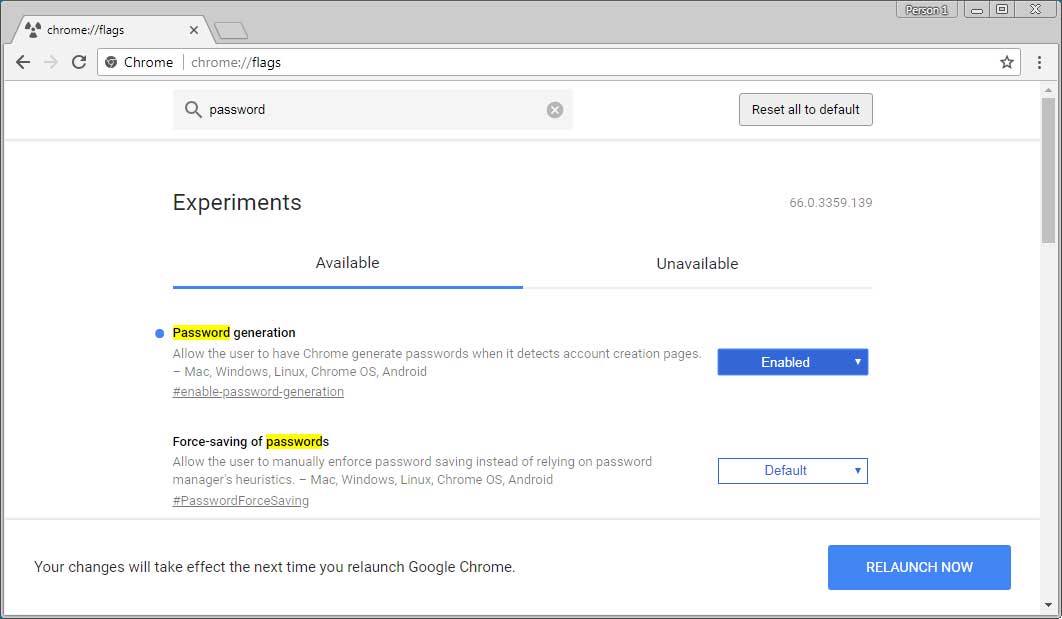Viewport: 1062px width, 619px height.
Task: Click the vertical scrollbar thumb
Action: click(1048, 170)
